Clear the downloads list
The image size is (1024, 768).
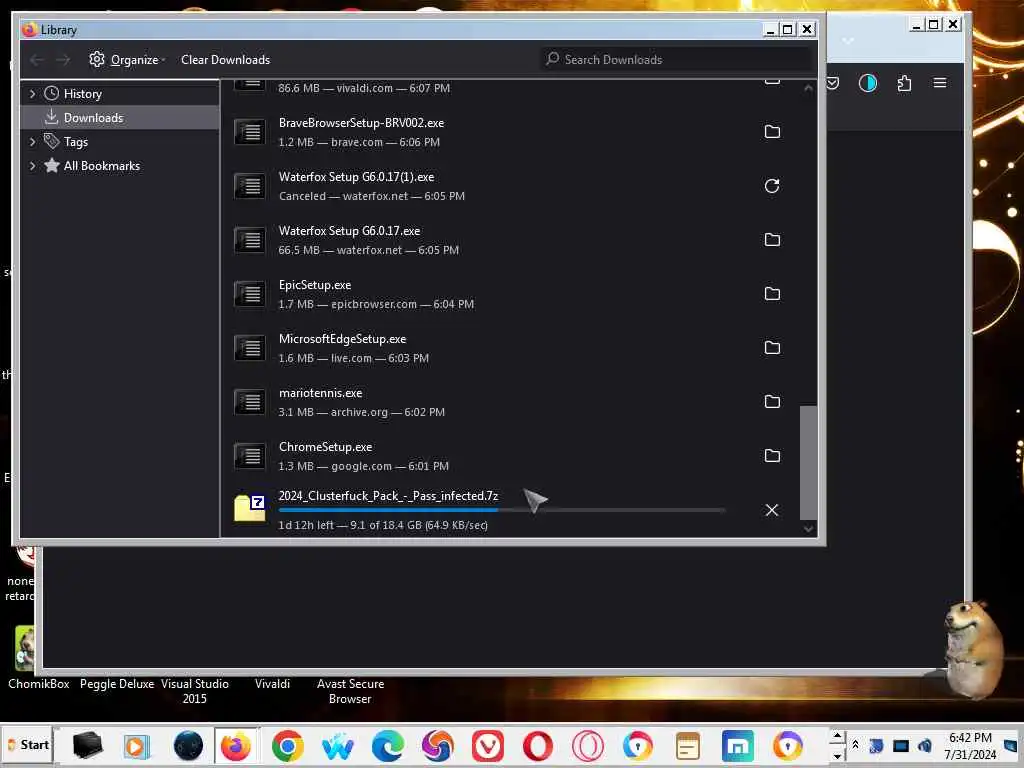[225, 59]
